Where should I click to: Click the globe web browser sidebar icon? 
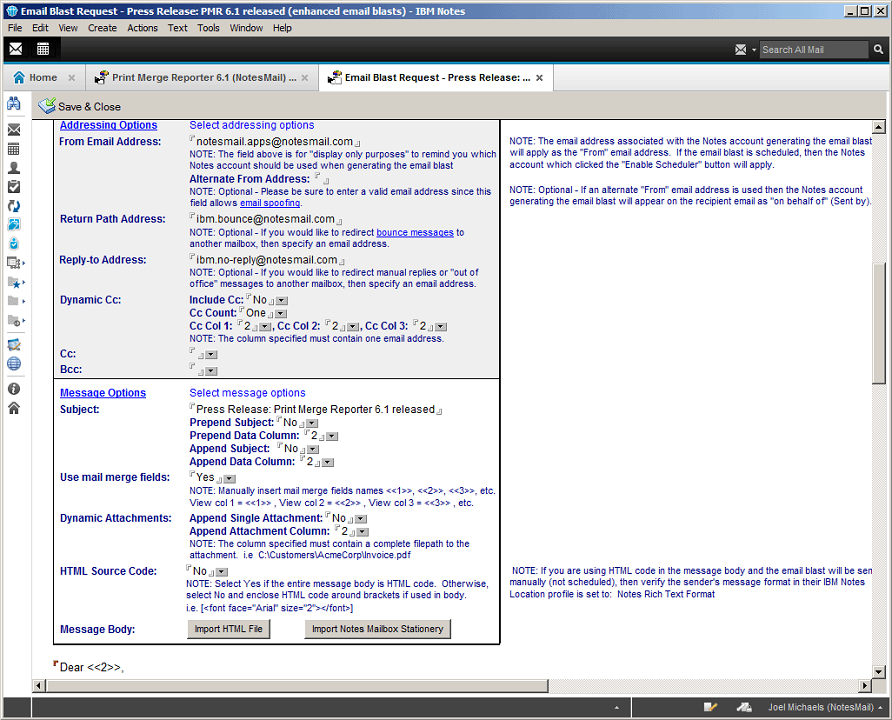[14, 364]
